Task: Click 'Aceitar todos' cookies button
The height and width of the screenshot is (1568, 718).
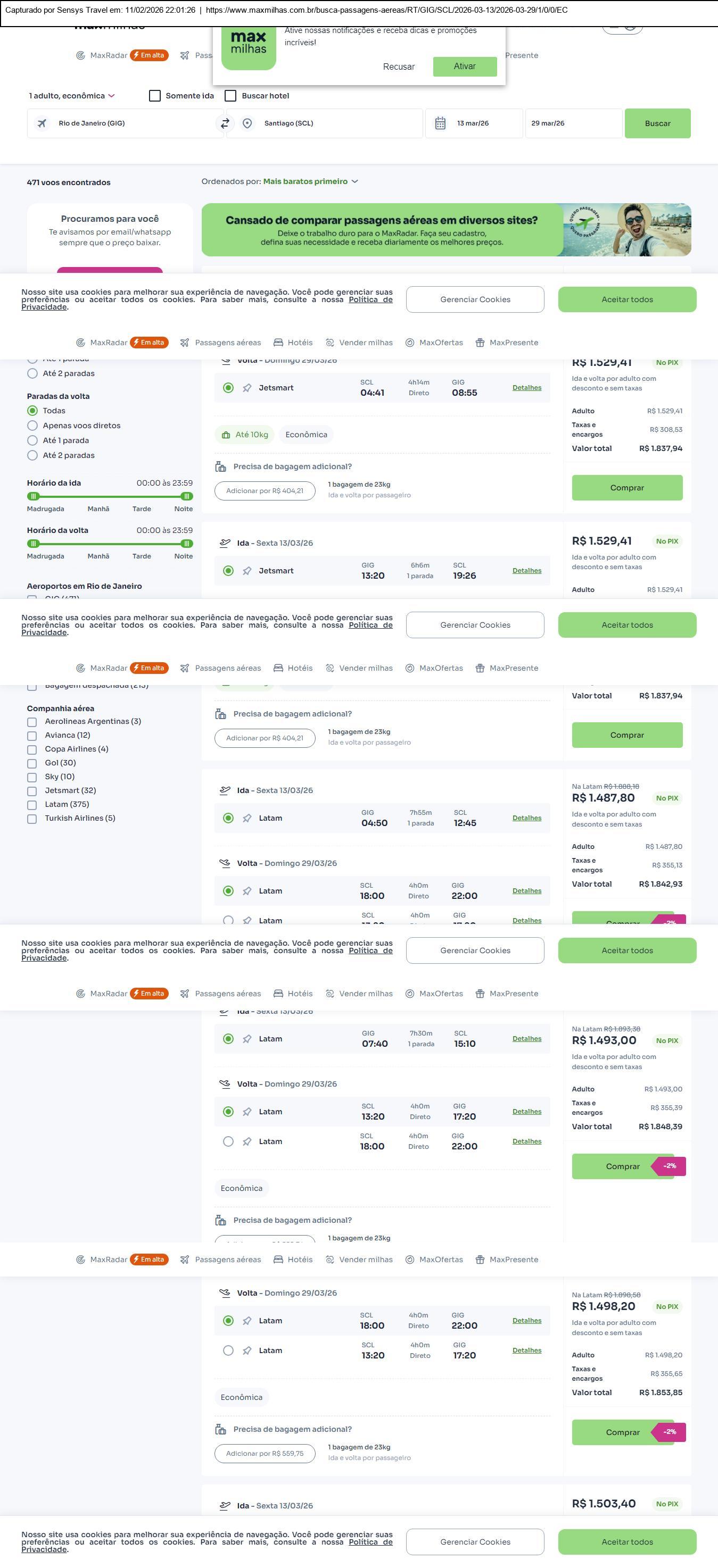Action: [x=626, y=299]
